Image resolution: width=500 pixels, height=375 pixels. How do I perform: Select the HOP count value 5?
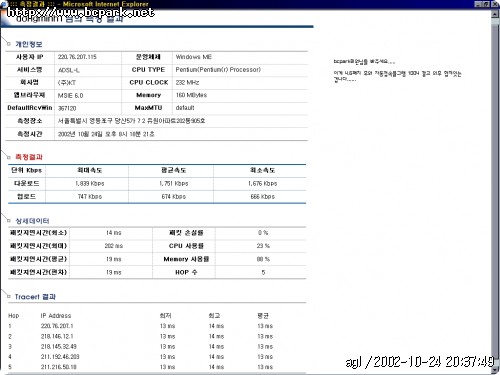pos(263,272)
